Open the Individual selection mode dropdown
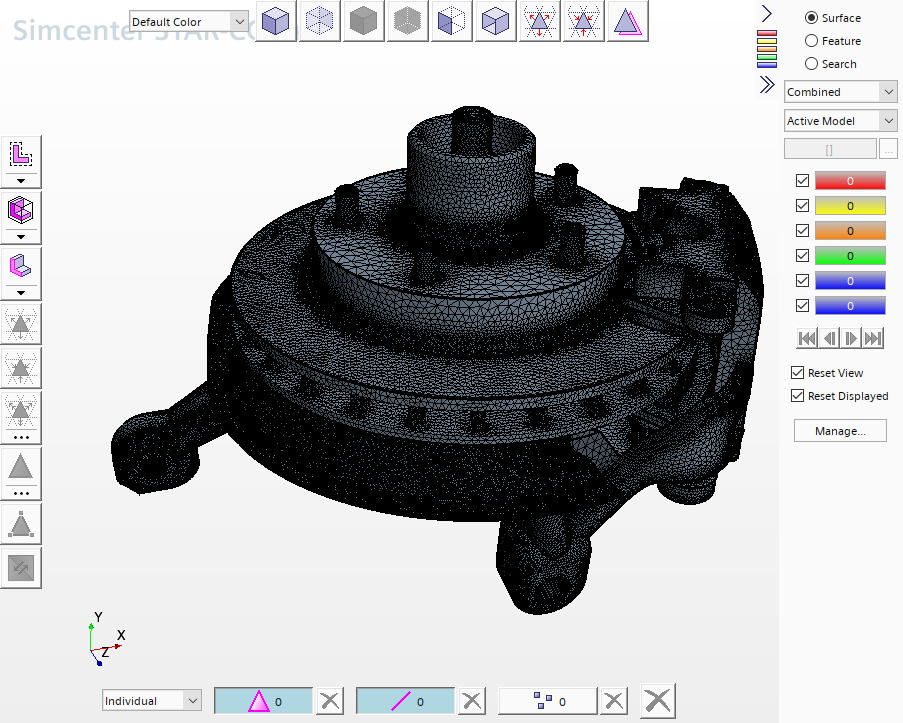The width and height of the screenshot is (903, 723). 152,701
